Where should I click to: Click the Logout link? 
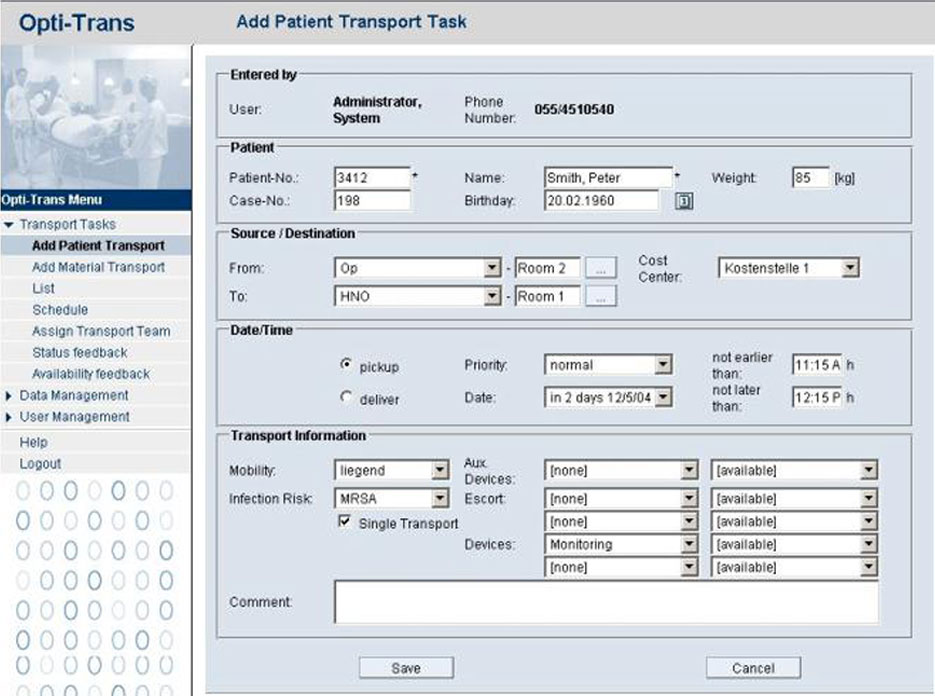[40, 463]
